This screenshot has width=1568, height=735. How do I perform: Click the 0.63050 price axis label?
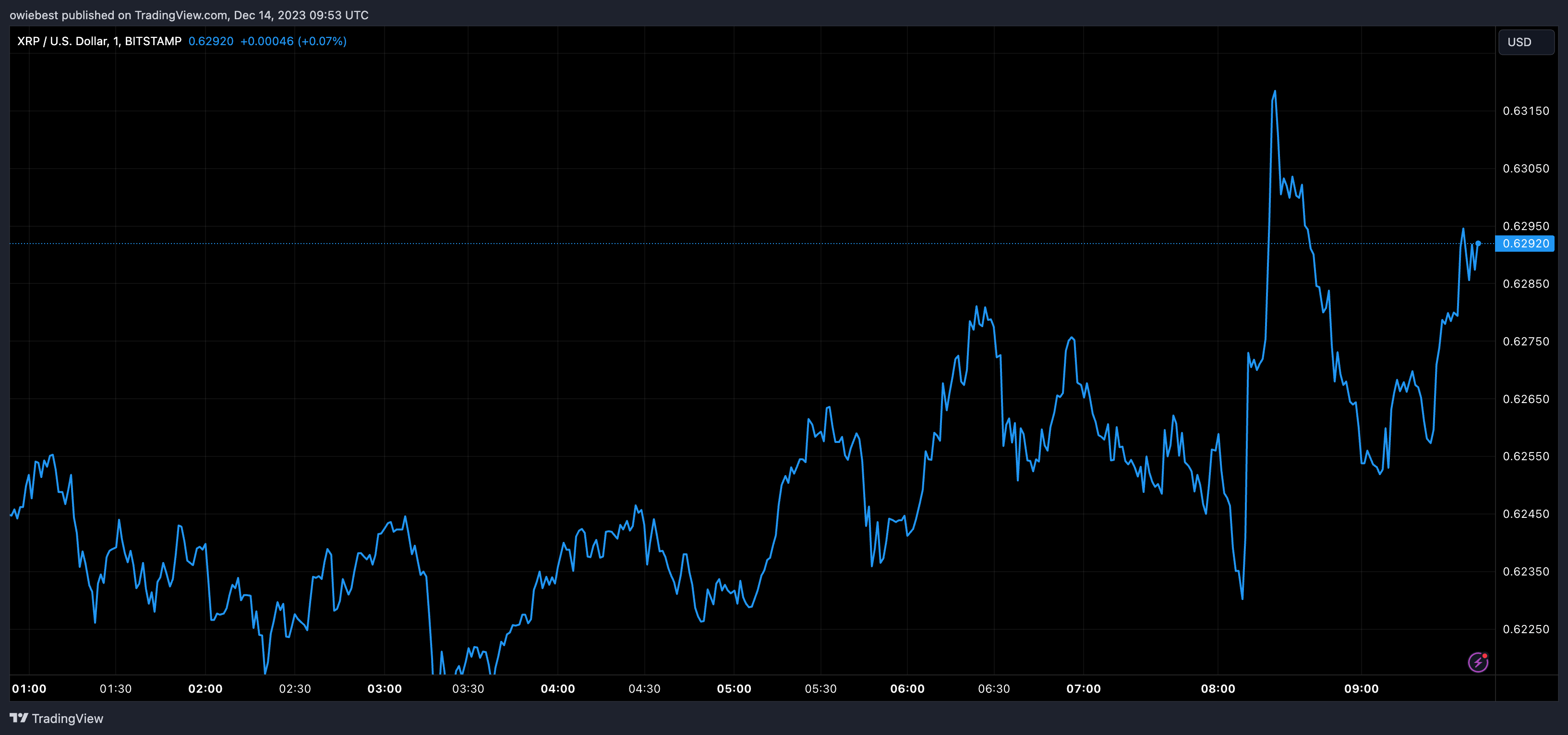point(1526,169)
